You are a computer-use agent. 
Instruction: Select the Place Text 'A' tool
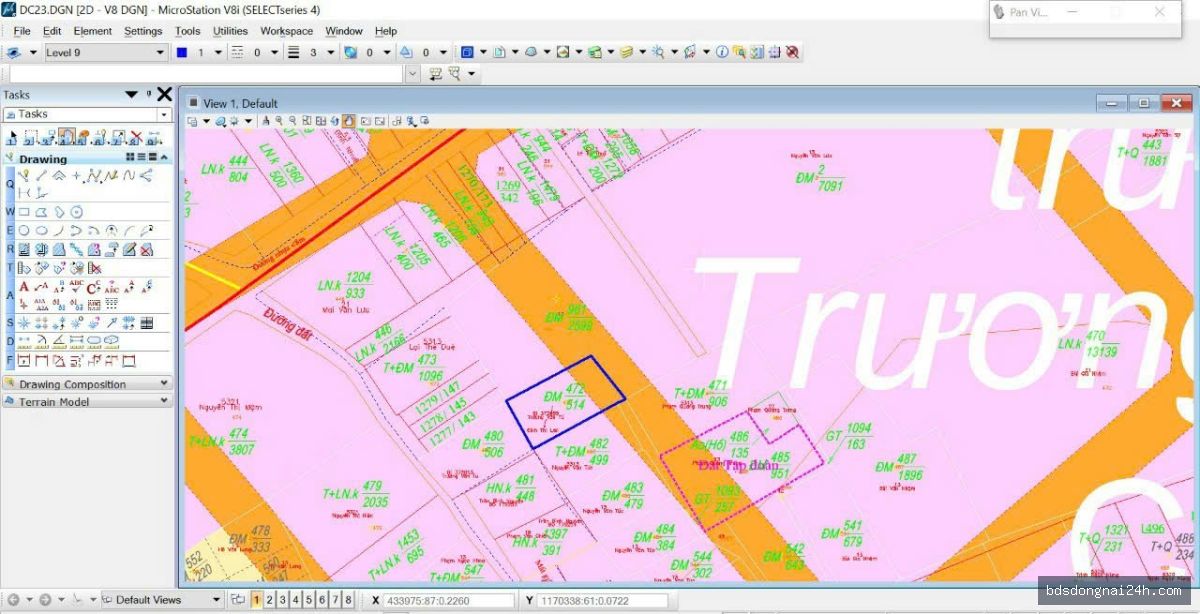pos(25,286)
